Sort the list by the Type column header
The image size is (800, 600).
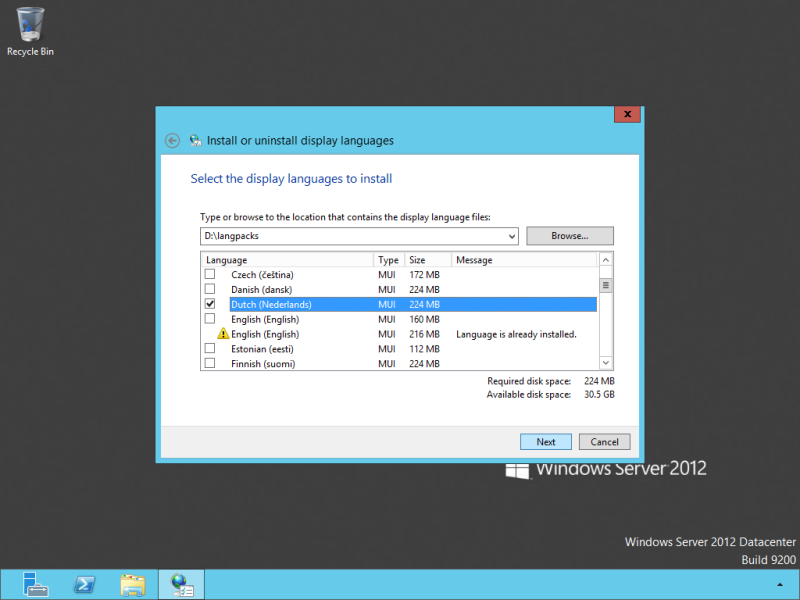coord(389,260)
